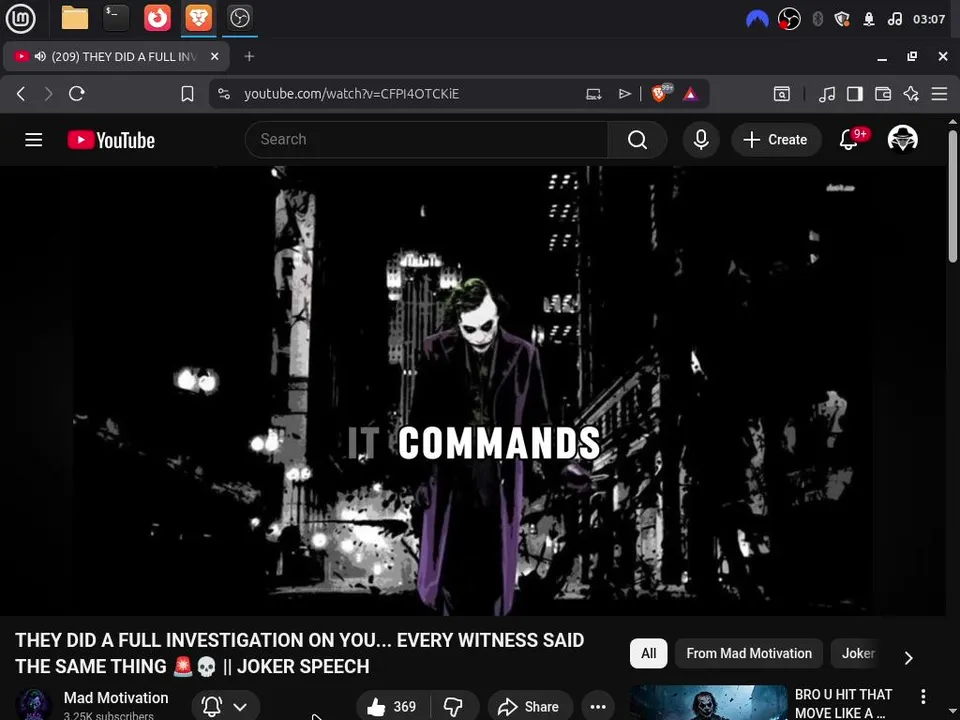Bookmark this page
The image size is (960, 720).
click(x=187, y=94)
